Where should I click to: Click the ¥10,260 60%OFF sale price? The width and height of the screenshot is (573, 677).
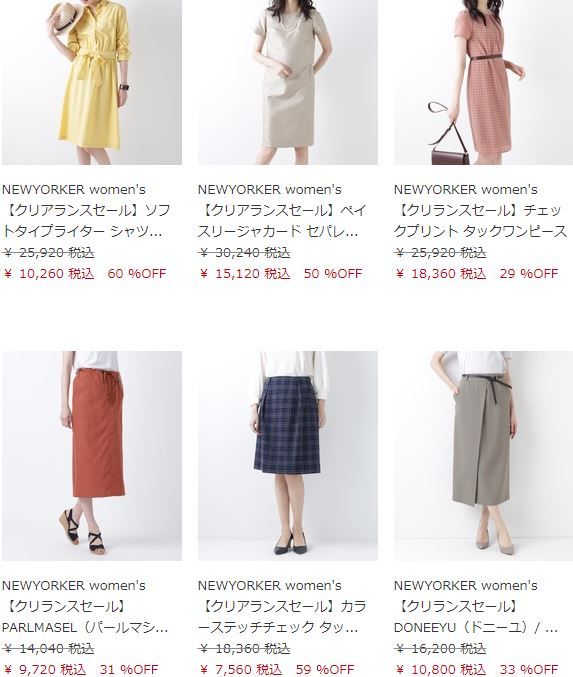pos(85,274)
